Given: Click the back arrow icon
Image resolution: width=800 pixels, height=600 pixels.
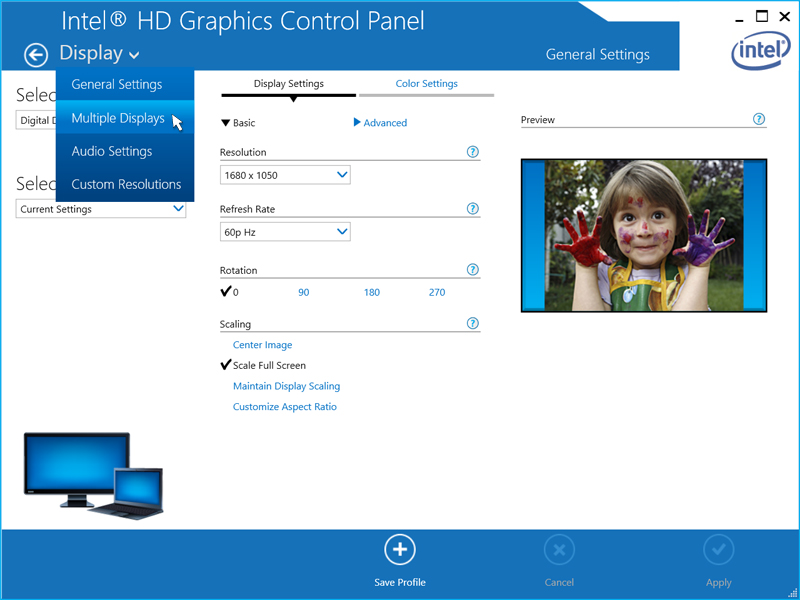Looking at the screenshot, I should coord(36,55).
